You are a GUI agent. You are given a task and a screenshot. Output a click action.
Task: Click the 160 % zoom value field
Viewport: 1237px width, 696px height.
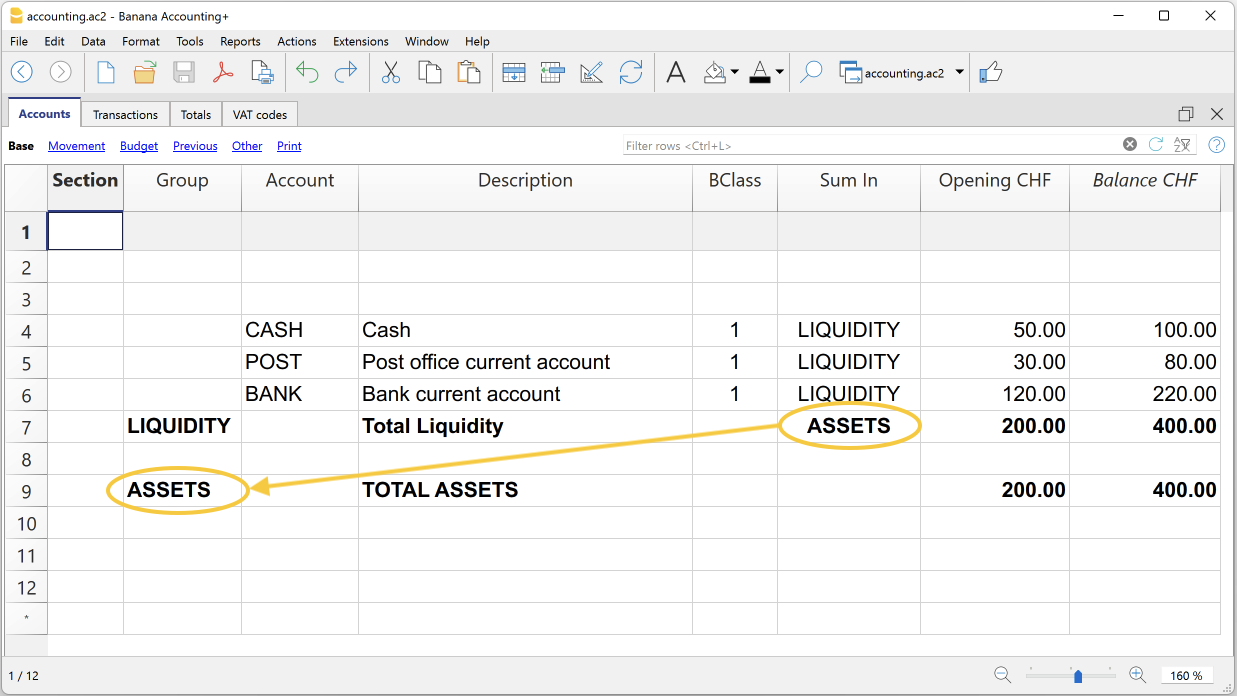pos(1187,675)
